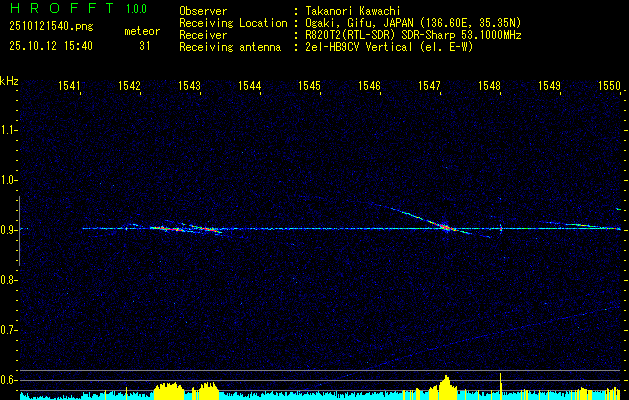
Task: Click the meteor count value 31
Action: [x=144, y=46]
